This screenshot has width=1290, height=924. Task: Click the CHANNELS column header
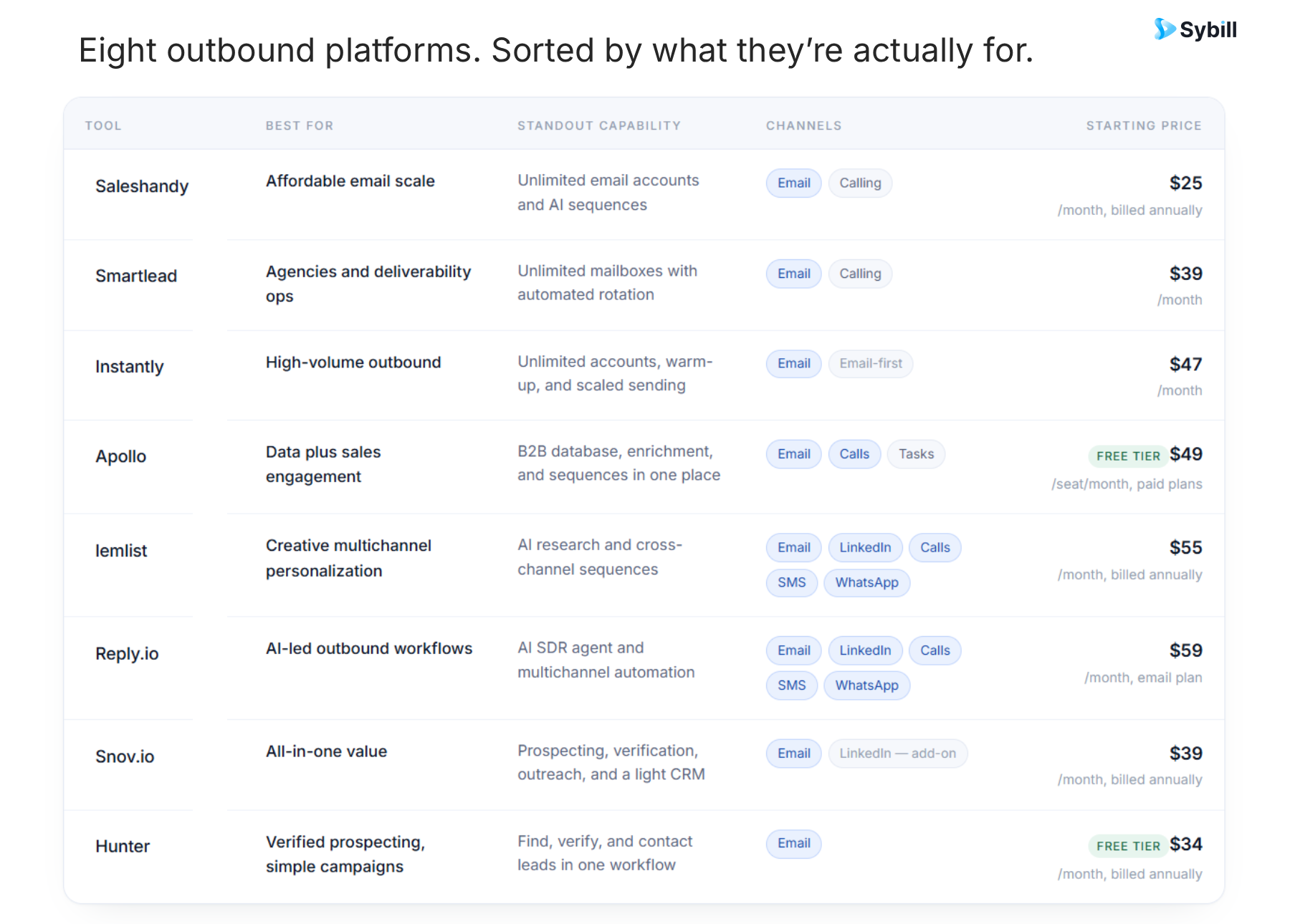click(804, 125)
